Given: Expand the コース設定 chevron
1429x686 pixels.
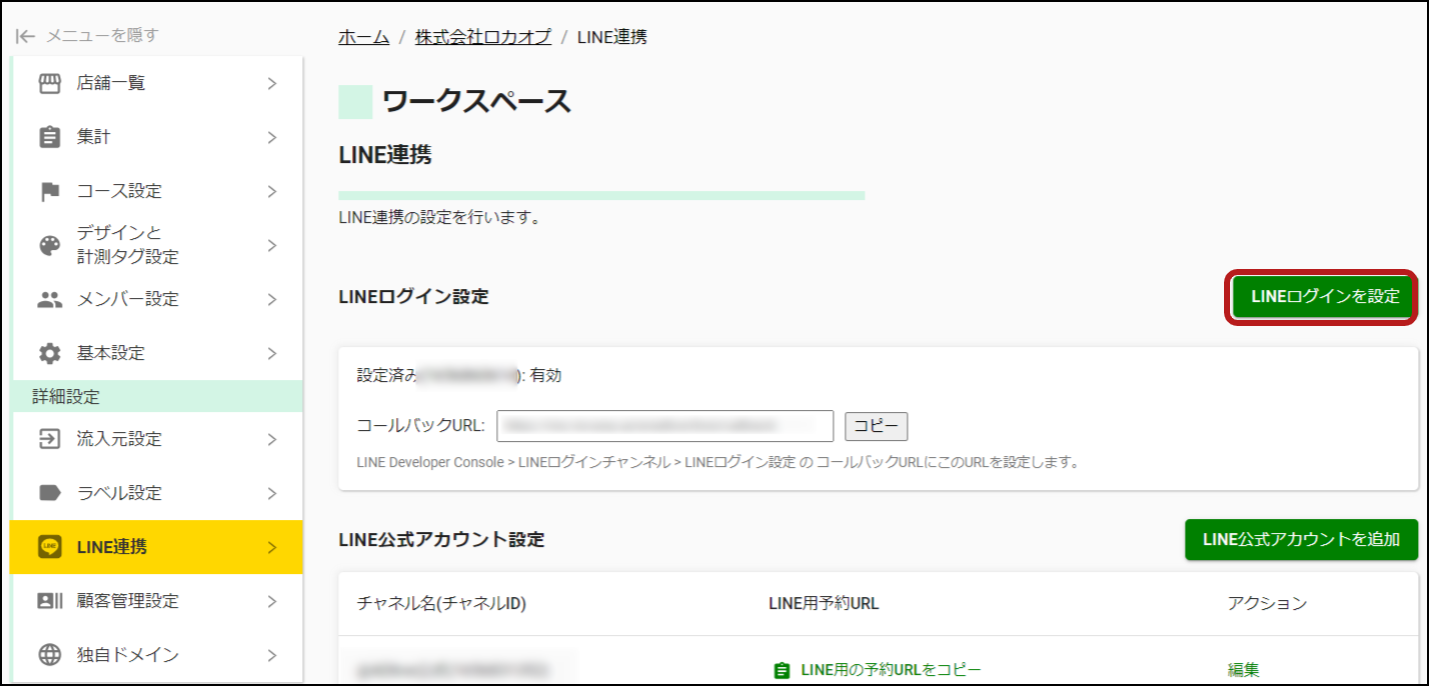Looking at the screenshot, I should click(x=272, y=192).
